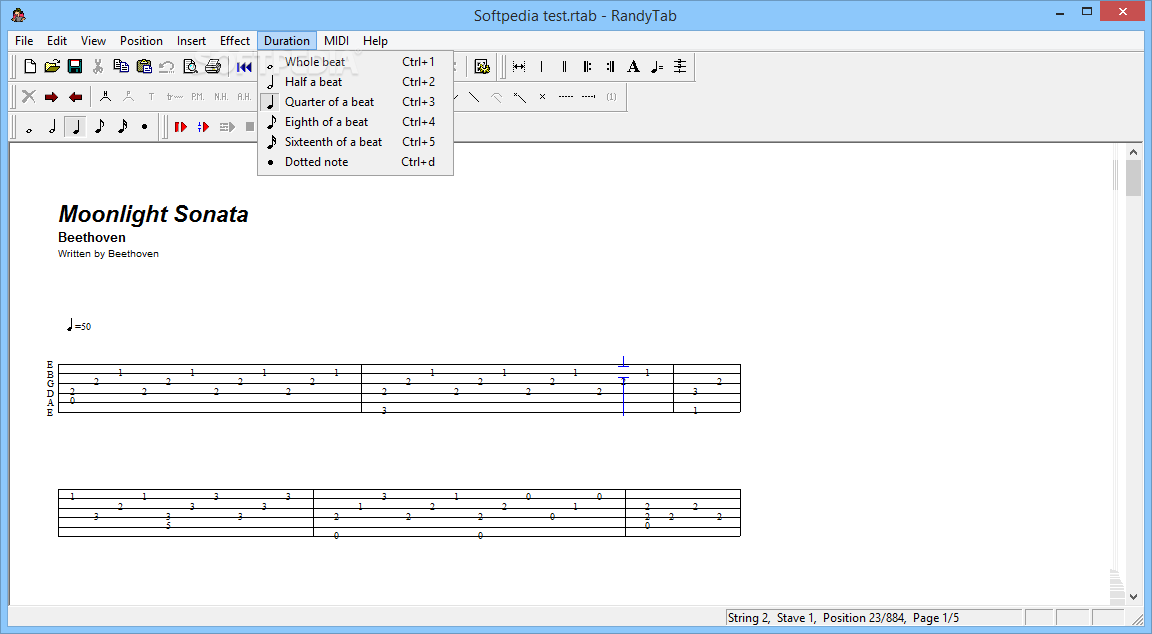Choose Quarter of a beat menu entry
This screenshot has height=634, width=1152.
[x=356, y=101]
